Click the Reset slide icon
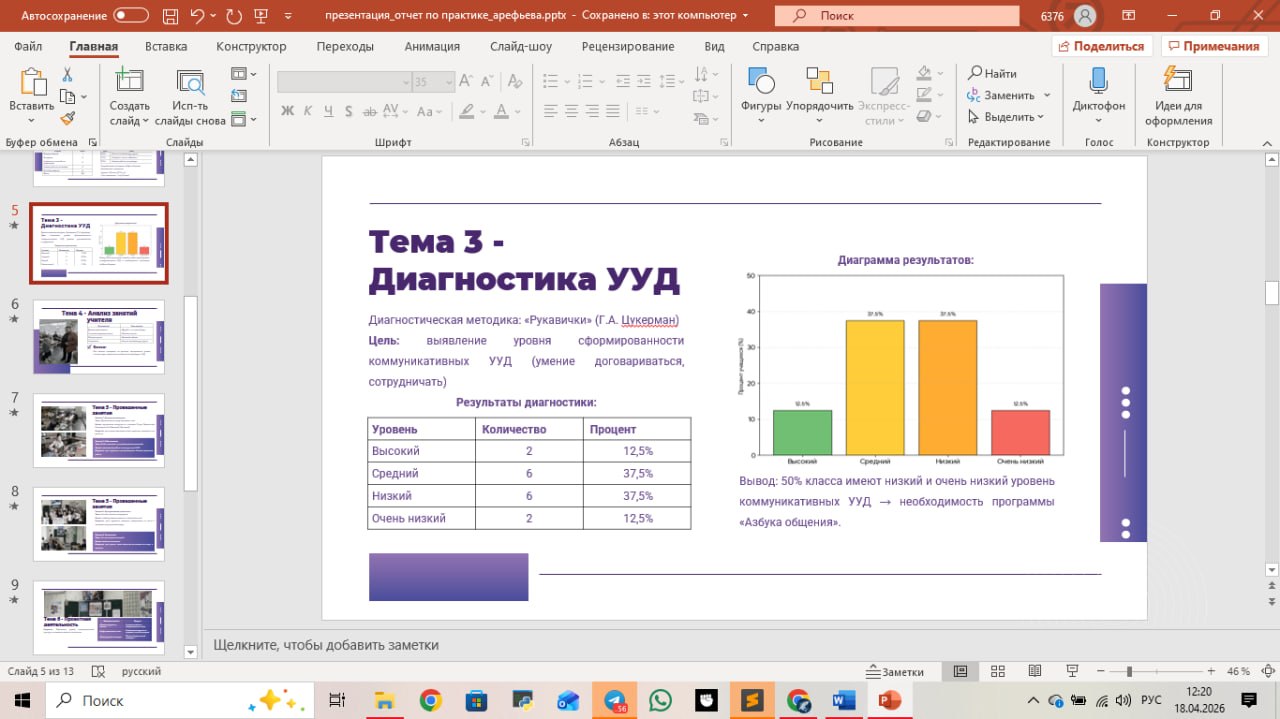Screen dimensions: 1280x719 tap(238, 97)
